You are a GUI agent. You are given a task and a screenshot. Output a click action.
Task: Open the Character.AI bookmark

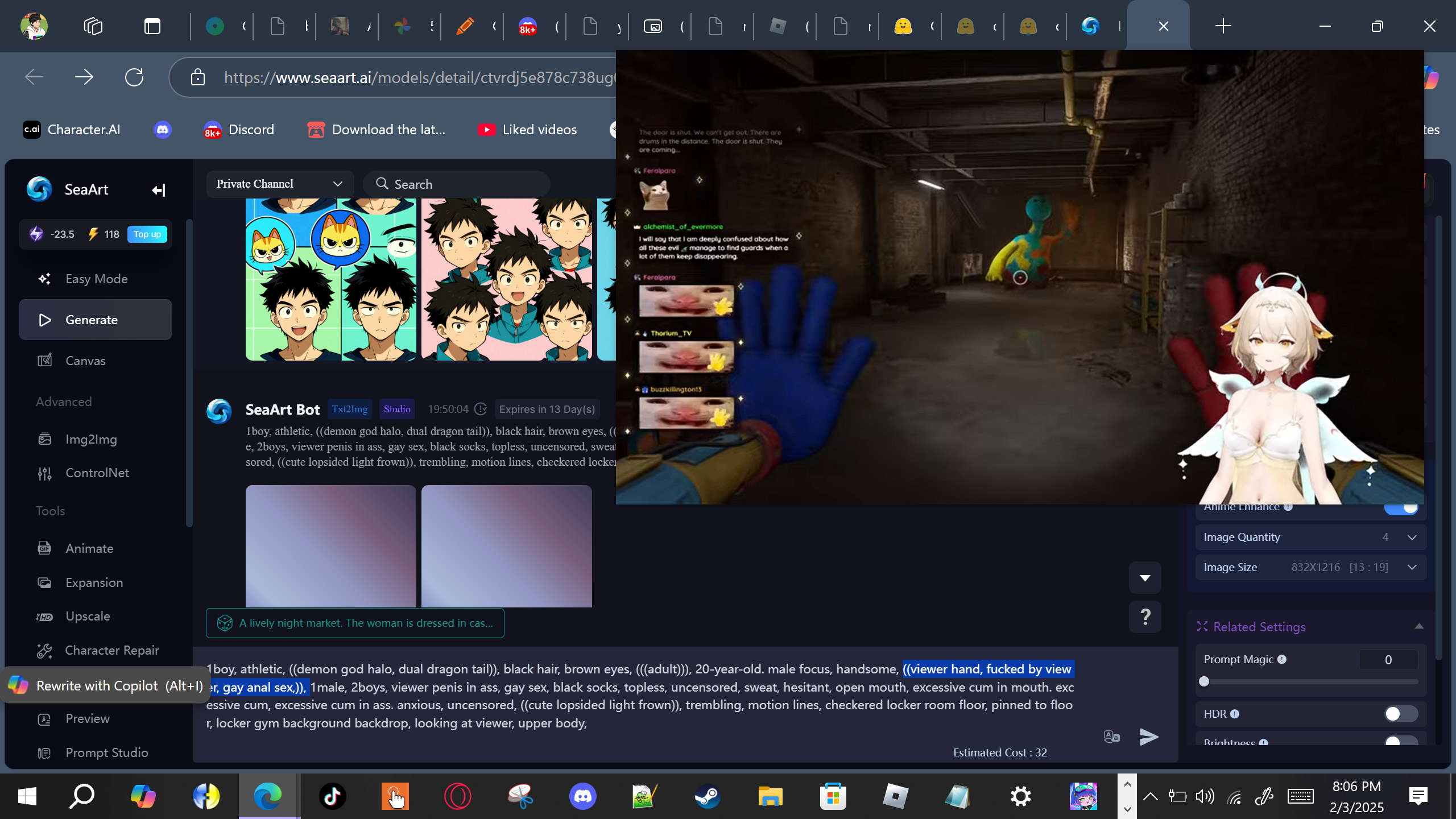pyautogui.click(x=72, y=130)
